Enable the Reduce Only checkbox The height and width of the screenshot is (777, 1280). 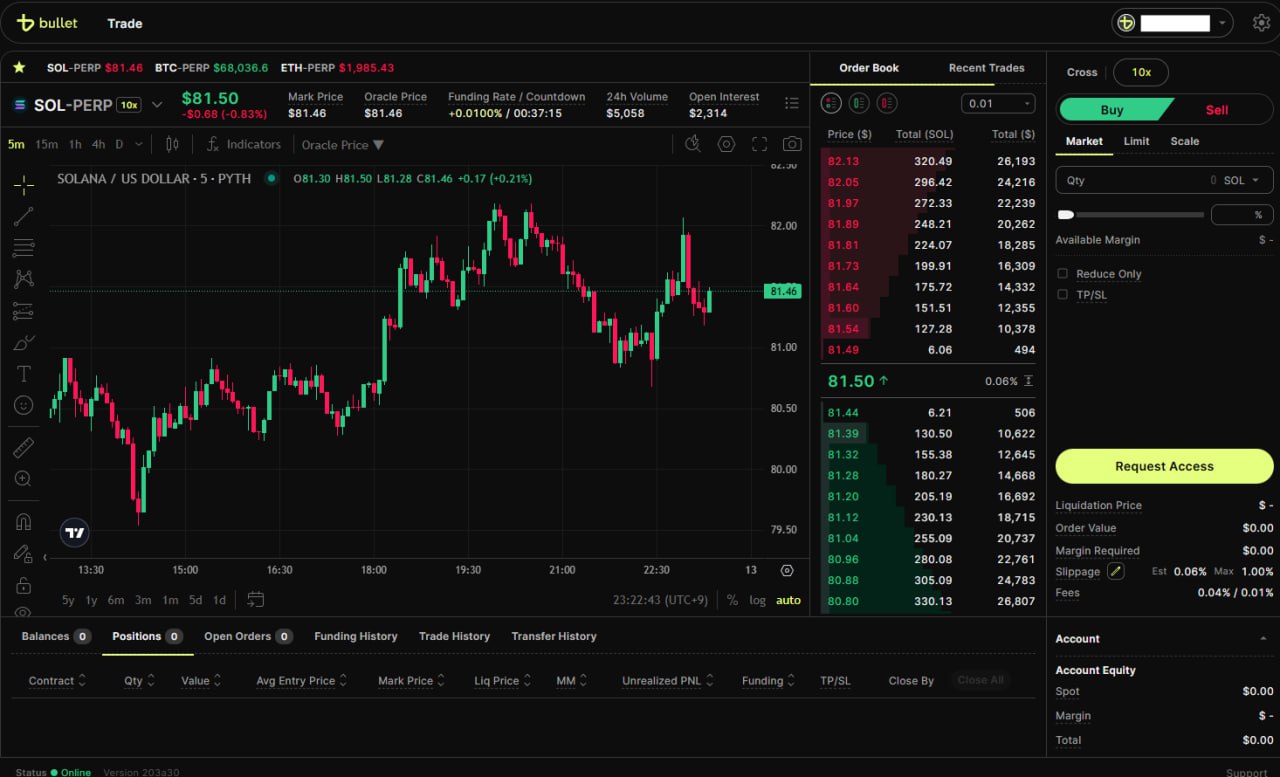tap(1063, 274)
